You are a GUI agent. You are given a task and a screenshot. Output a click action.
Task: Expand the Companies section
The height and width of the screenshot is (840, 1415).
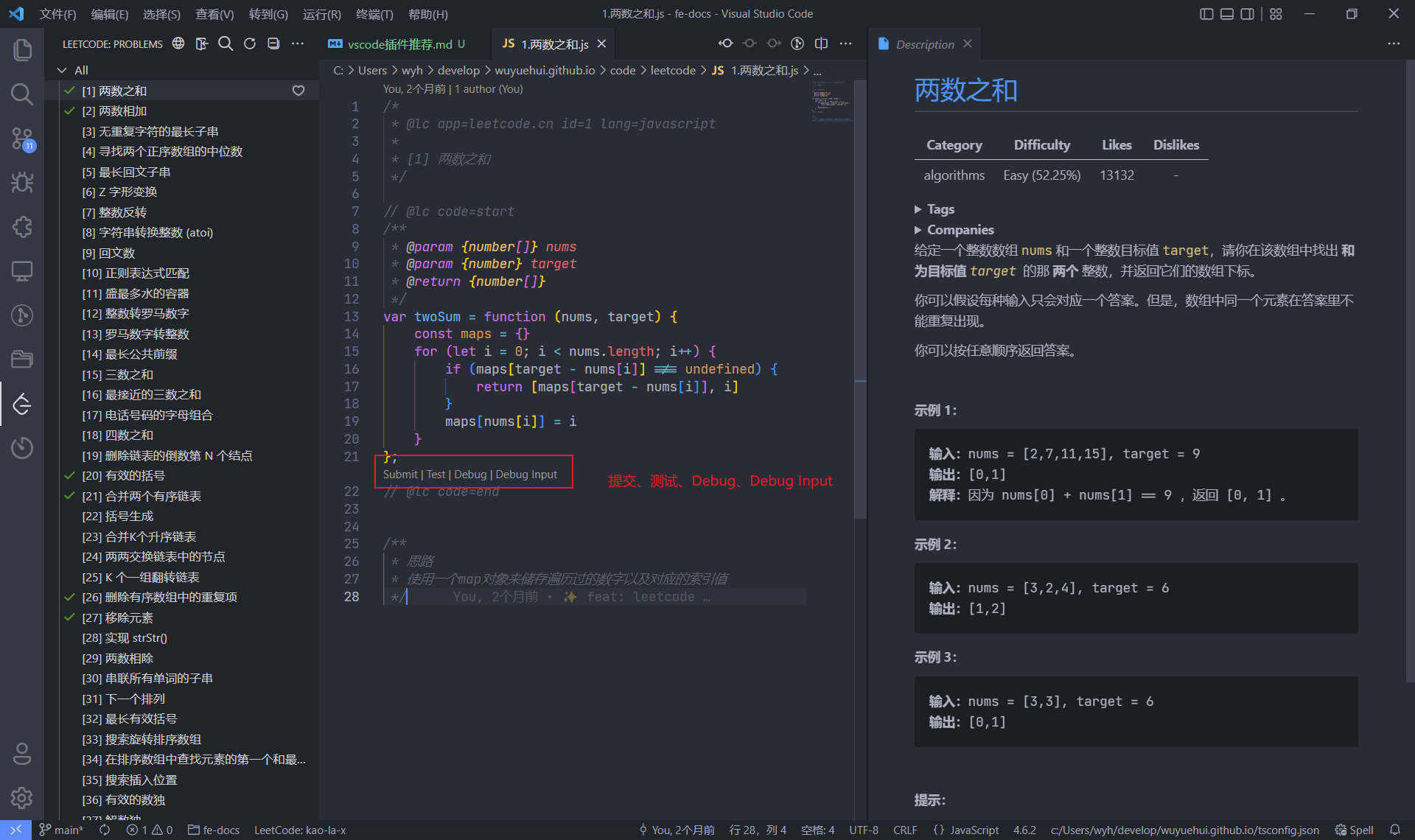tap(954, 230)
